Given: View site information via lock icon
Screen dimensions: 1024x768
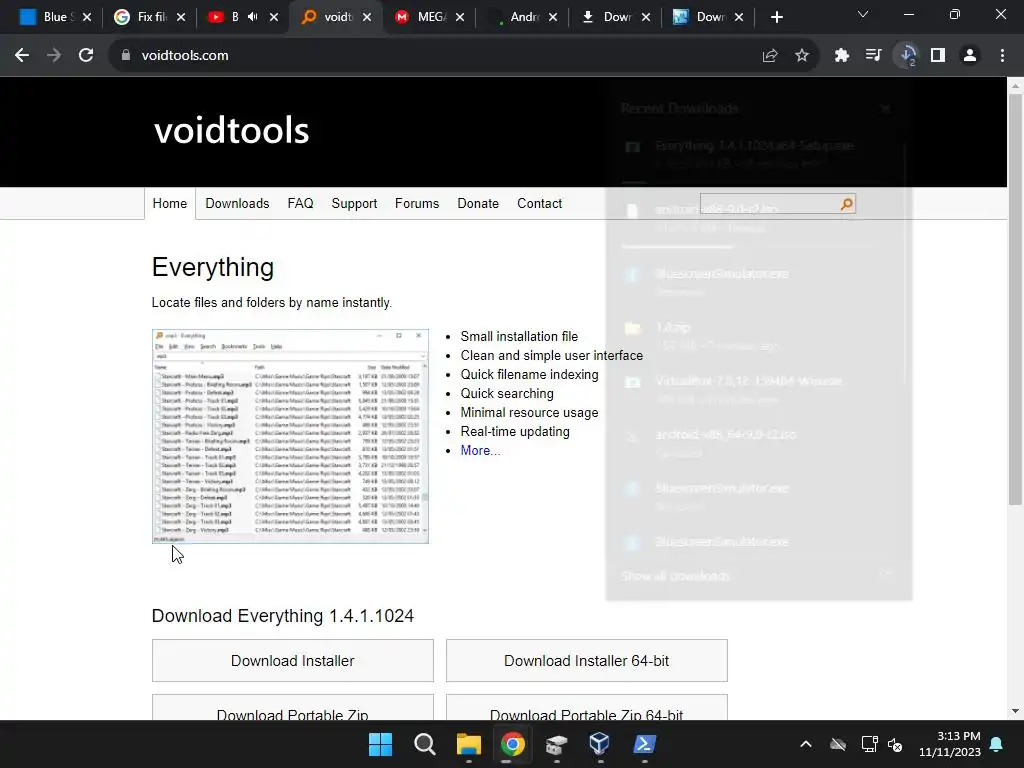Looking at the screenshot, I should [x=125, y=56].
